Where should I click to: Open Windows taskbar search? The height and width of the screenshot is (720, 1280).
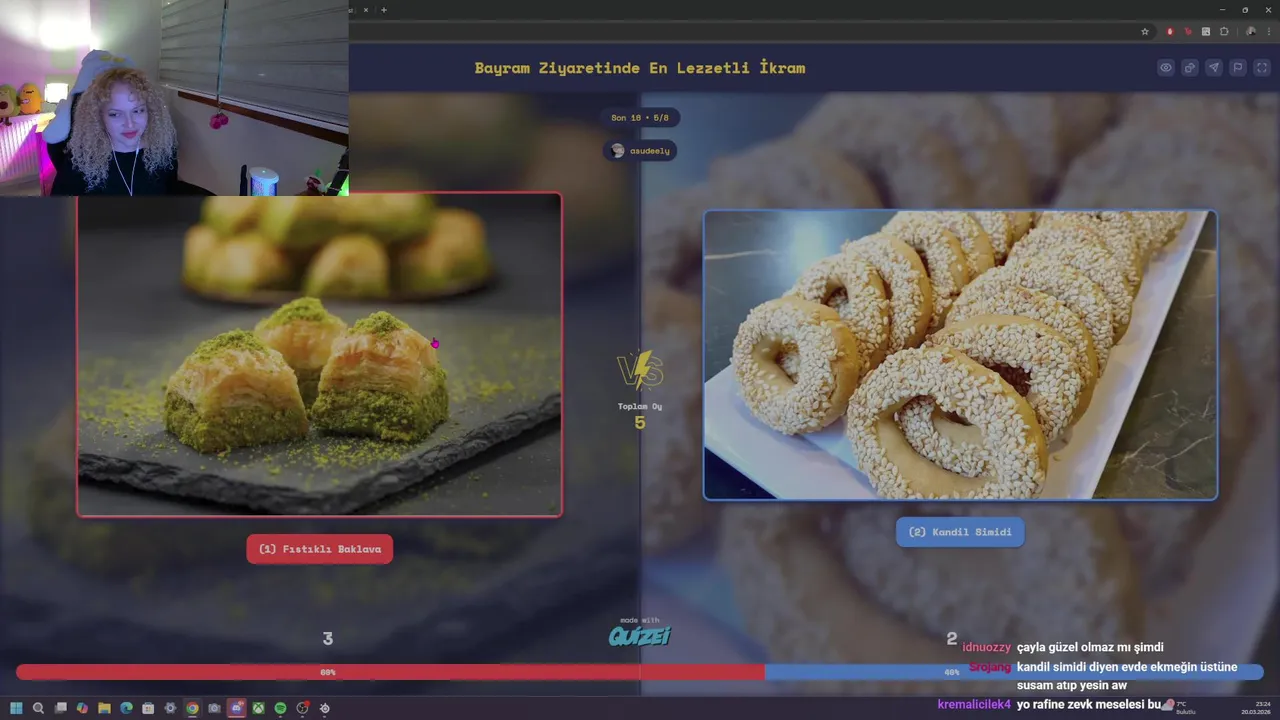tap(38, 708)
